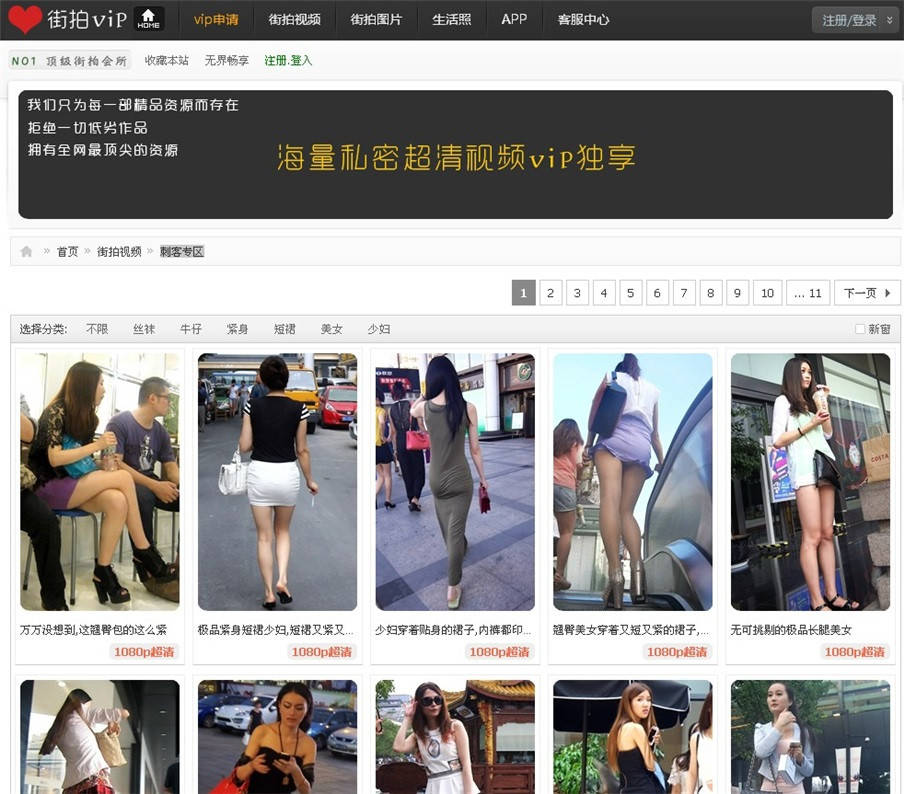The height and width of the screenshot is (794, 904).
Task: Click the red heart site logo
Action: [24, 19]
